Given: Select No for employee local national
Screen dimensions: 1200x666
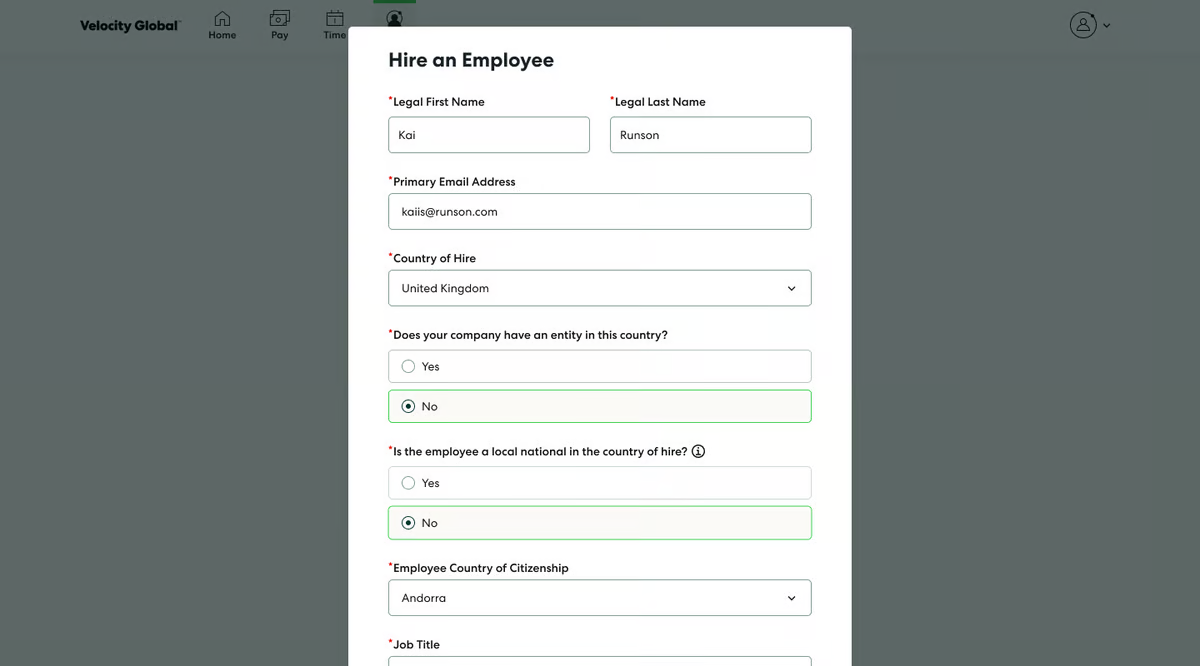Looking at the screenshot, I should tap(408, 523).
